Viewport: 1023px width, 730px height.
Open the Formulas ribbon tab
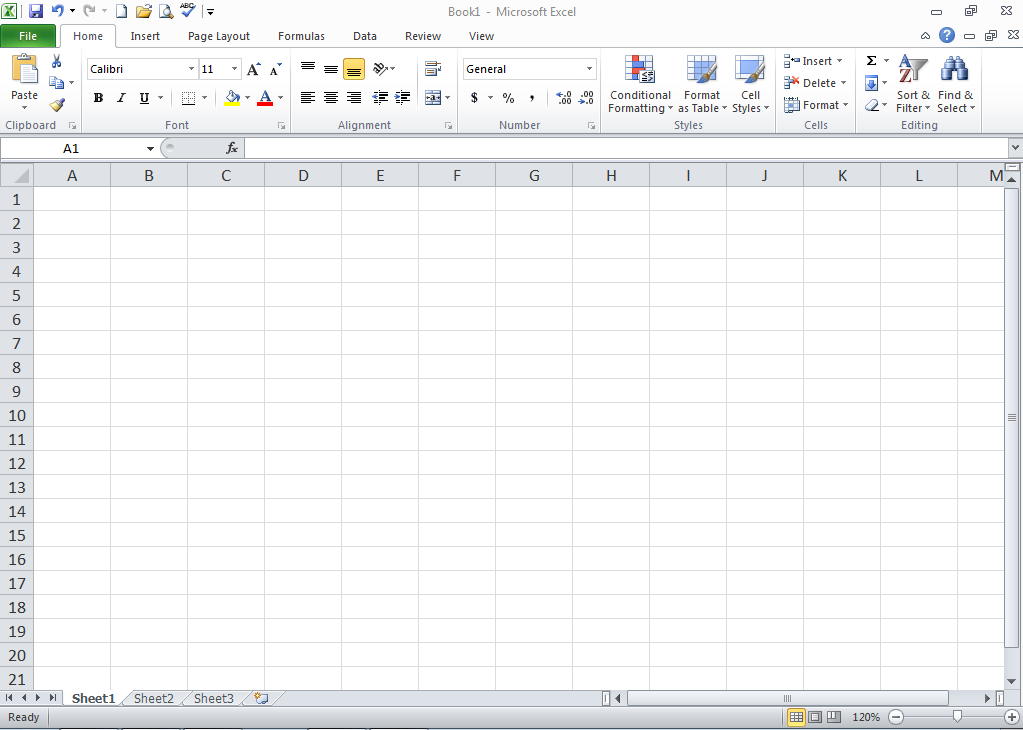coord(301,36)
